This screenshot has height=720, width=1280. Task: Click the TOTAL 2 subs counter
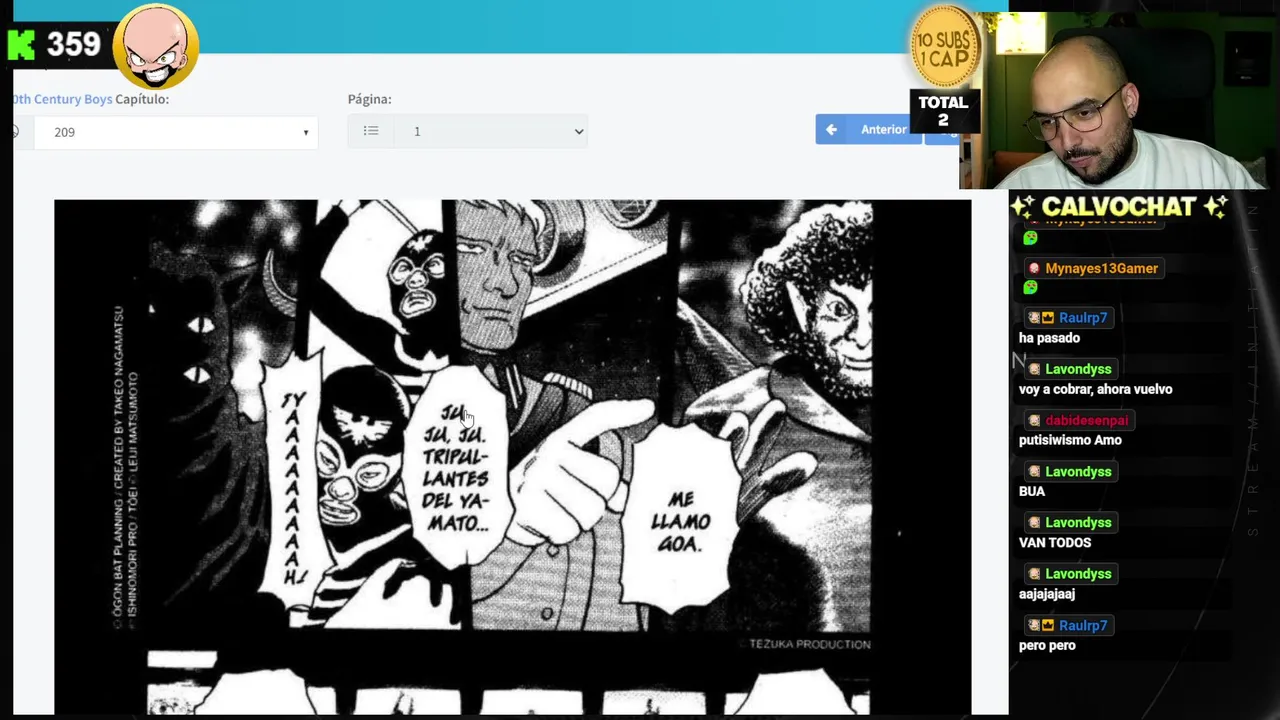tap(943, 111)
